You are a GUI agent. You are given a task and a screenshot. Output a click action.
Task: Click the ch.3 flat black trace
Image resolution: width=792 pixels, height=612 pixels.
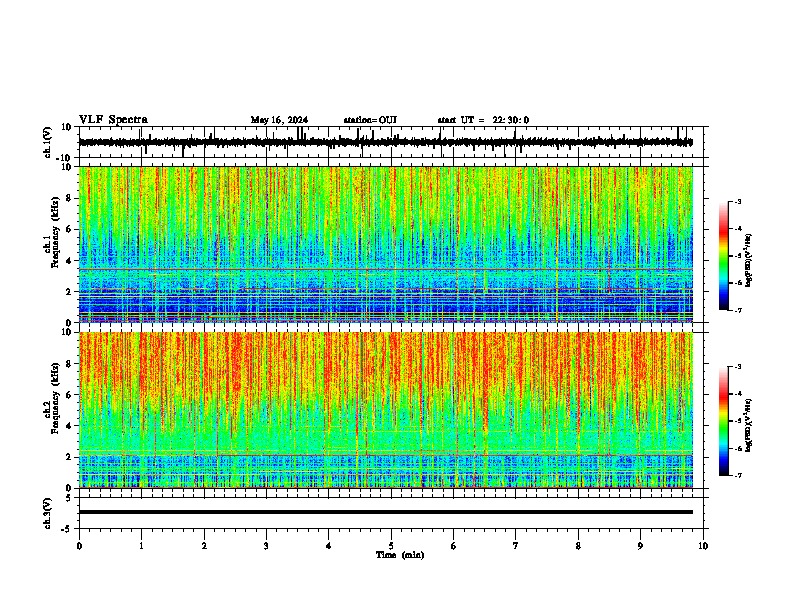pos(386,512)
